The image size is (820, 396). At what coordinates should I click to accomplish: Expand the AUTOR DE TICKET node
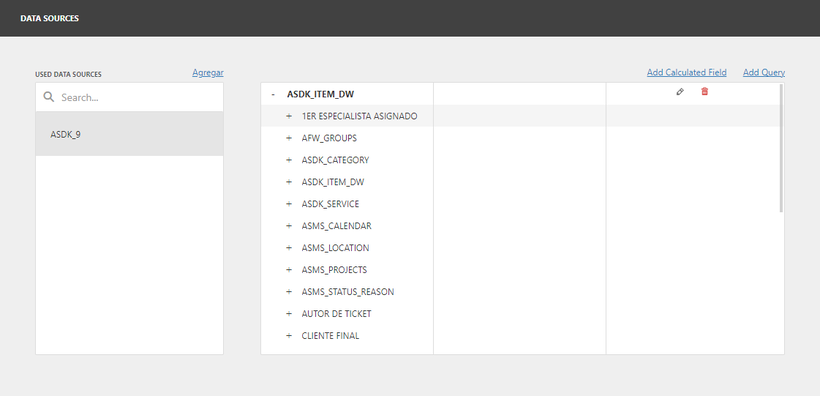click(x=289, y=314)
